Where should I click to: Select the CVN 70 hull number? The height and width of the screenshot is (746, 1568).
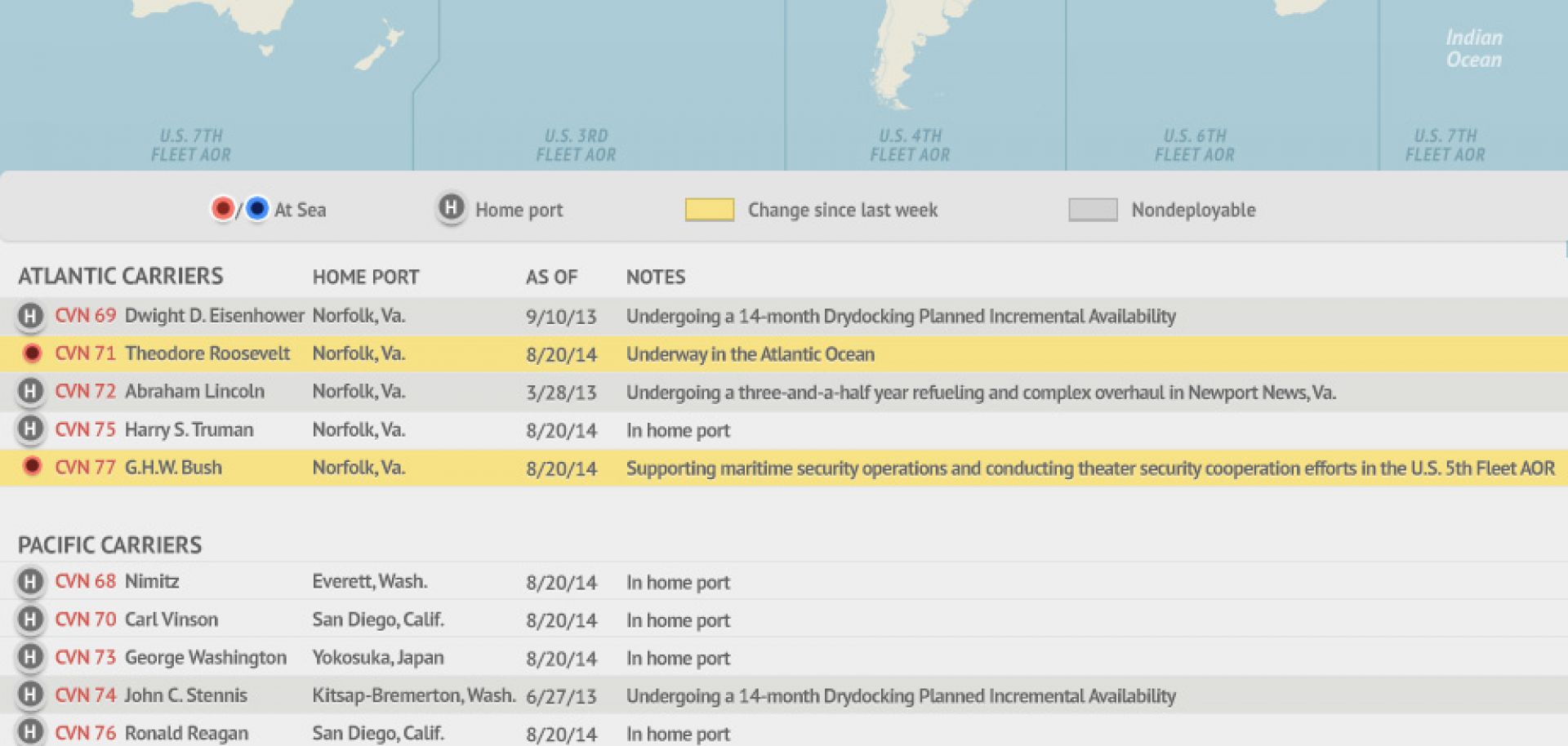click(x=86, y=619)
